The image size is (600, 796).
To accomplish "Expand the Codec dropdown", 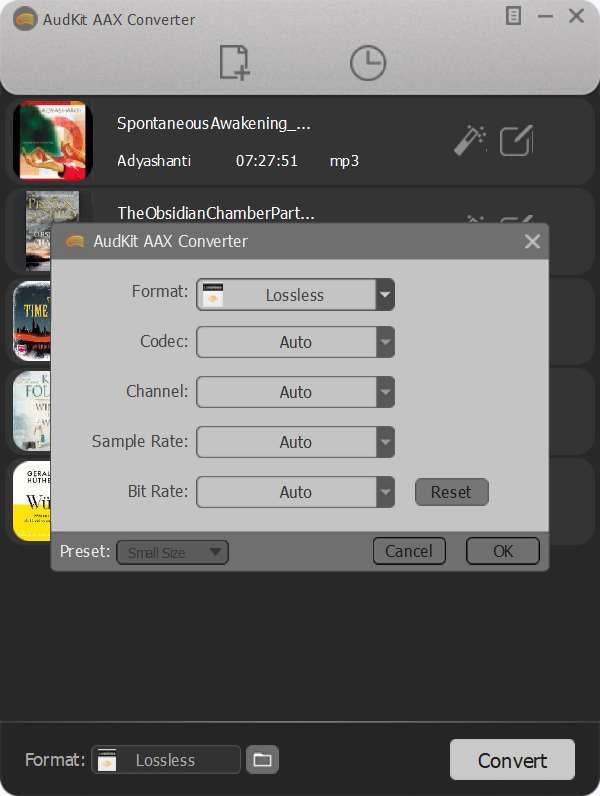I will 385,342.
